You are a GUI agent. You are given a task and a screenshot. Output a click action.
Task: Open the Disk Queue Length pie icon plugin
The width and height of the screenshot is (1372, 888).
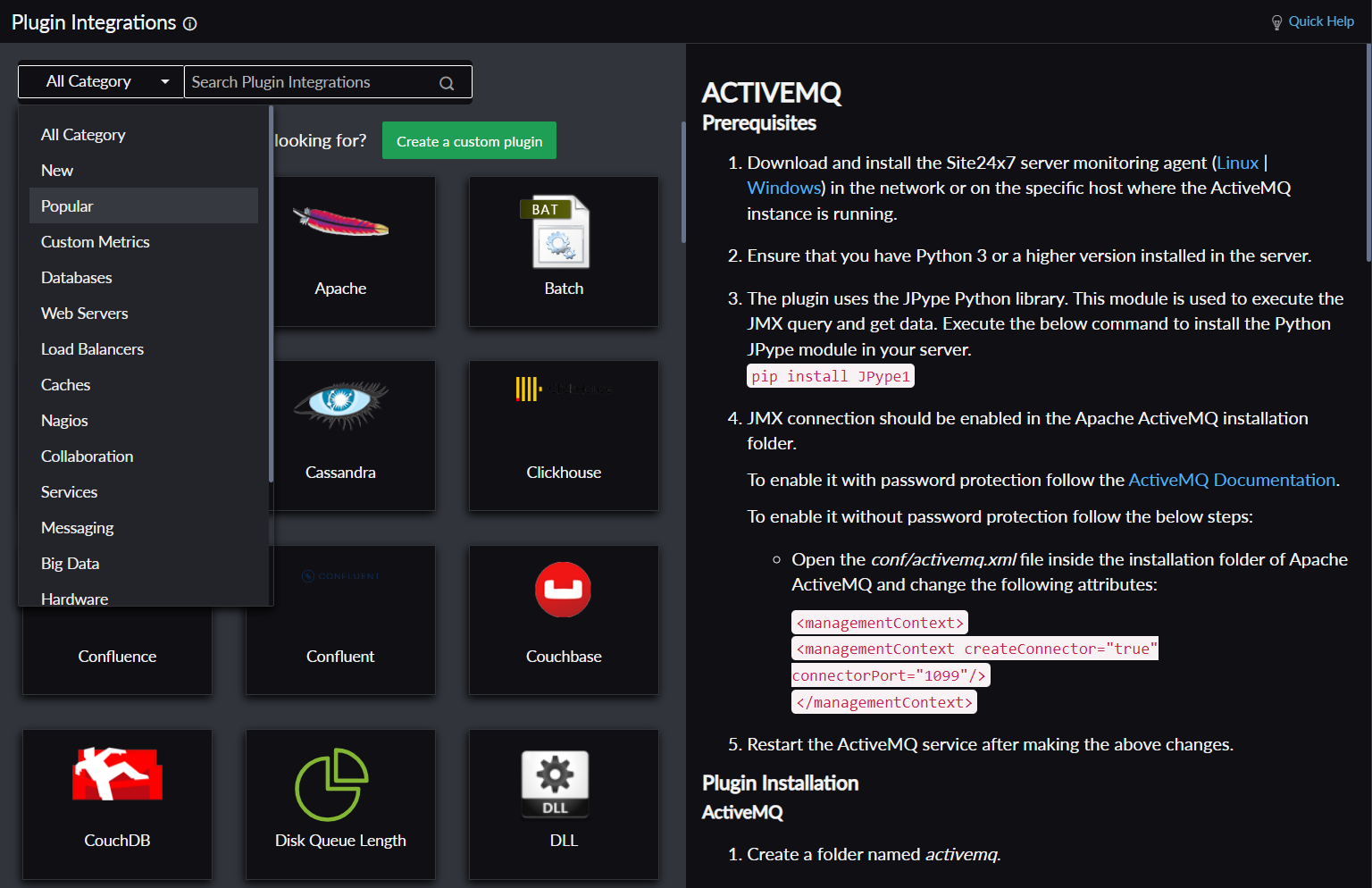pos(331,784)
